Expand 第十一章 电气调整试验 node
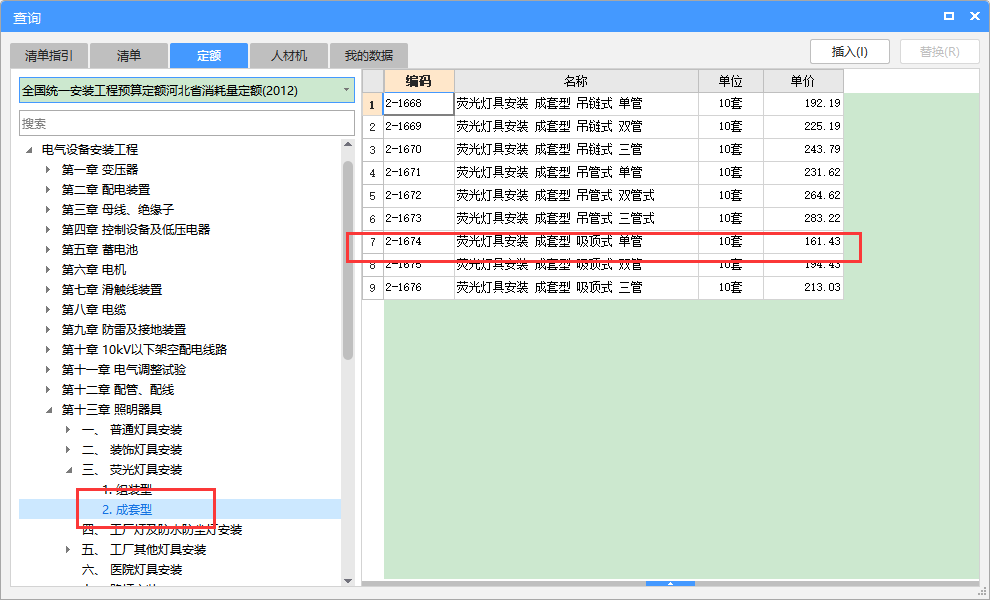Viewport: 990px width, 600px height. [x=48, y=369]
